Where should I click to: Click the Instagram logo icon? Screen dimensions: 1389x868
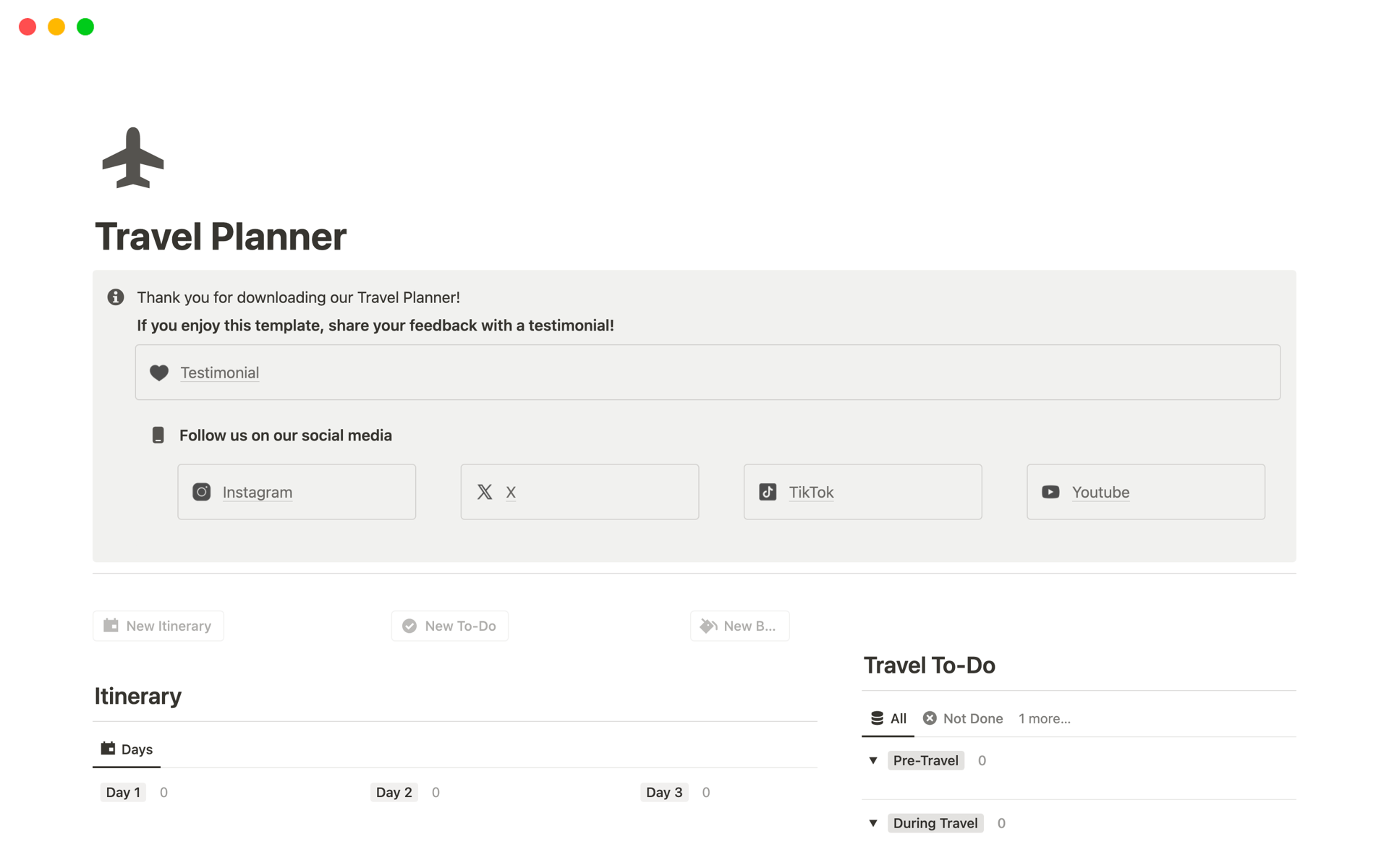202,492
